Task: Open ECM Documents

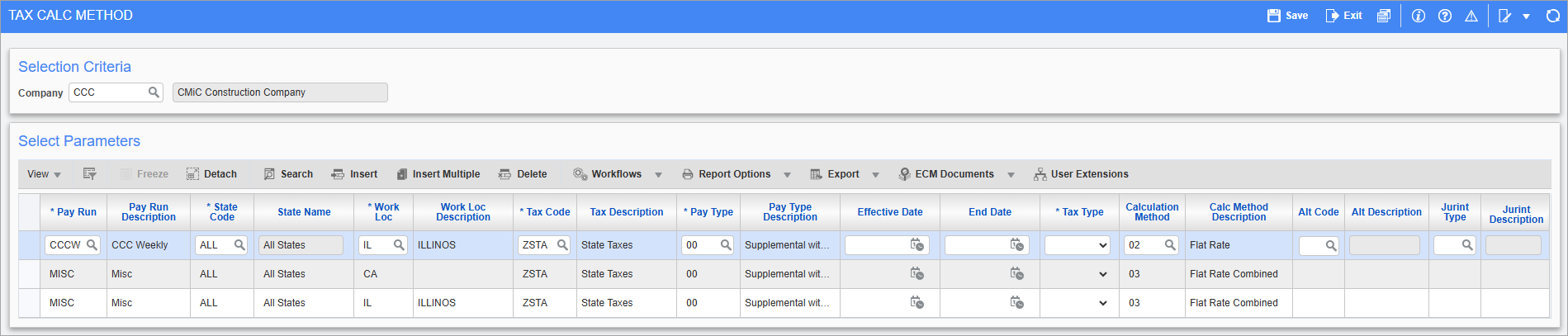Action: point(946,174)
